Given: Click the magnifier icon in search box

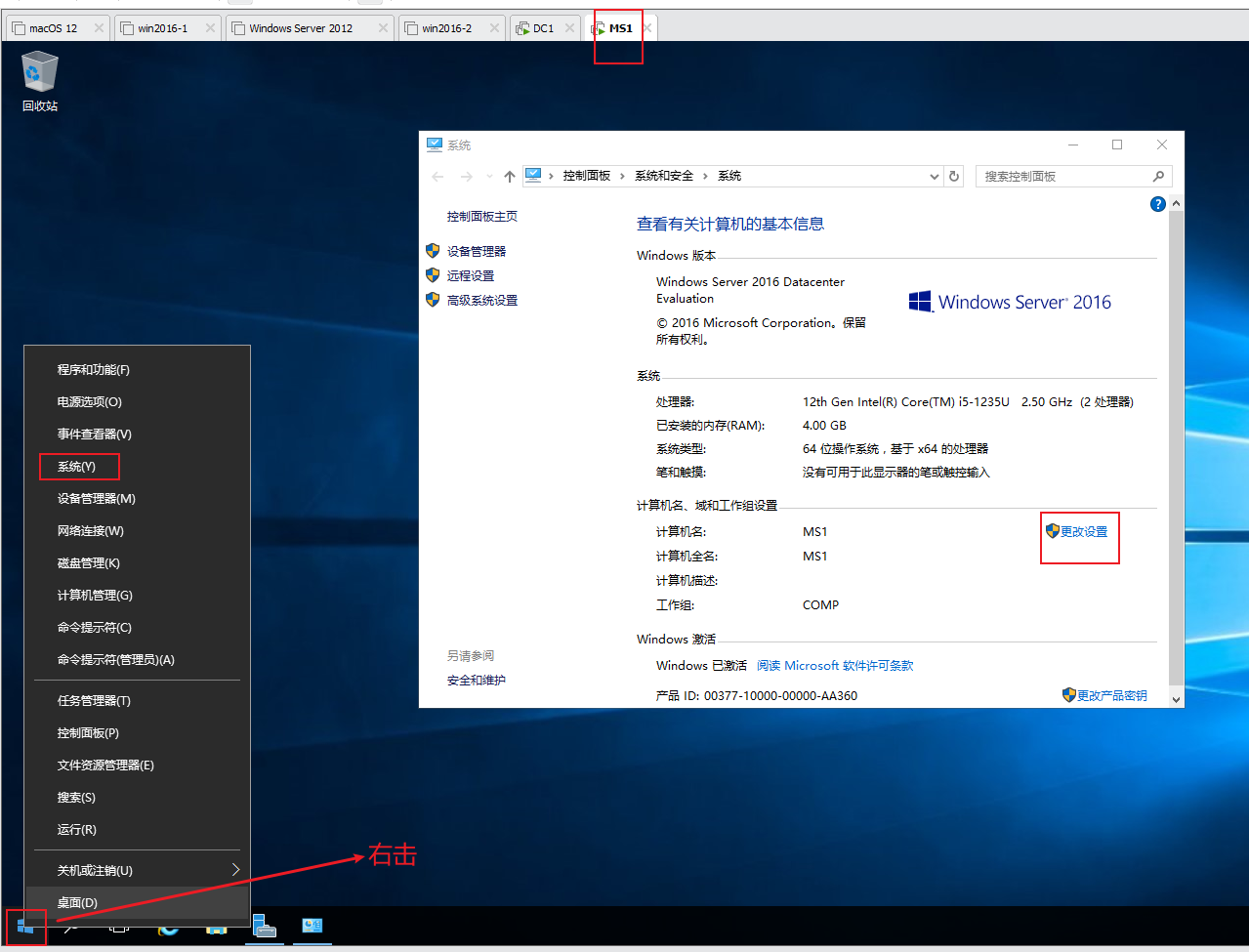Looking at the screenshot, I should [1158, 176].
